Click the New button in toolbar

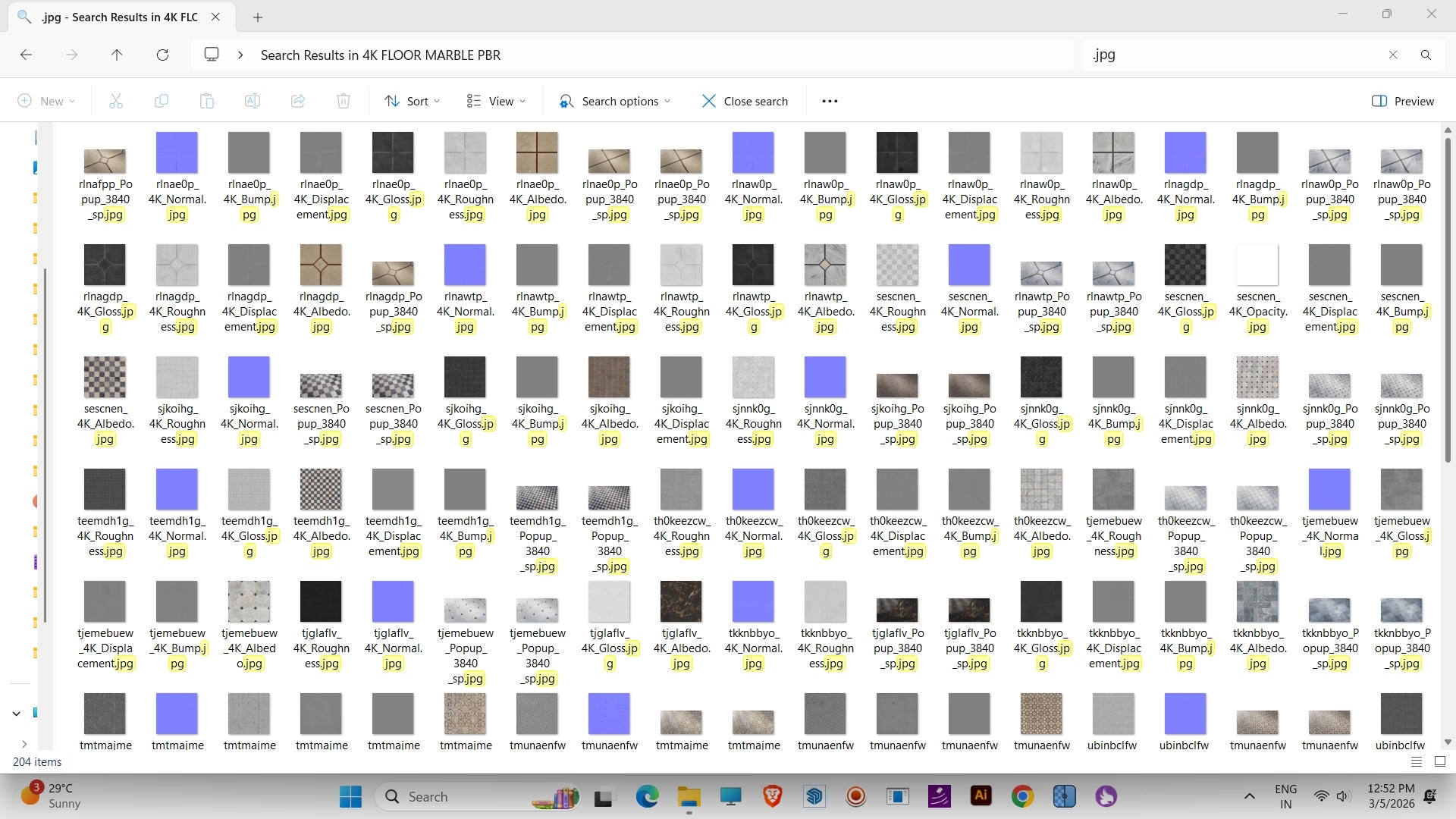pos(45,101)
